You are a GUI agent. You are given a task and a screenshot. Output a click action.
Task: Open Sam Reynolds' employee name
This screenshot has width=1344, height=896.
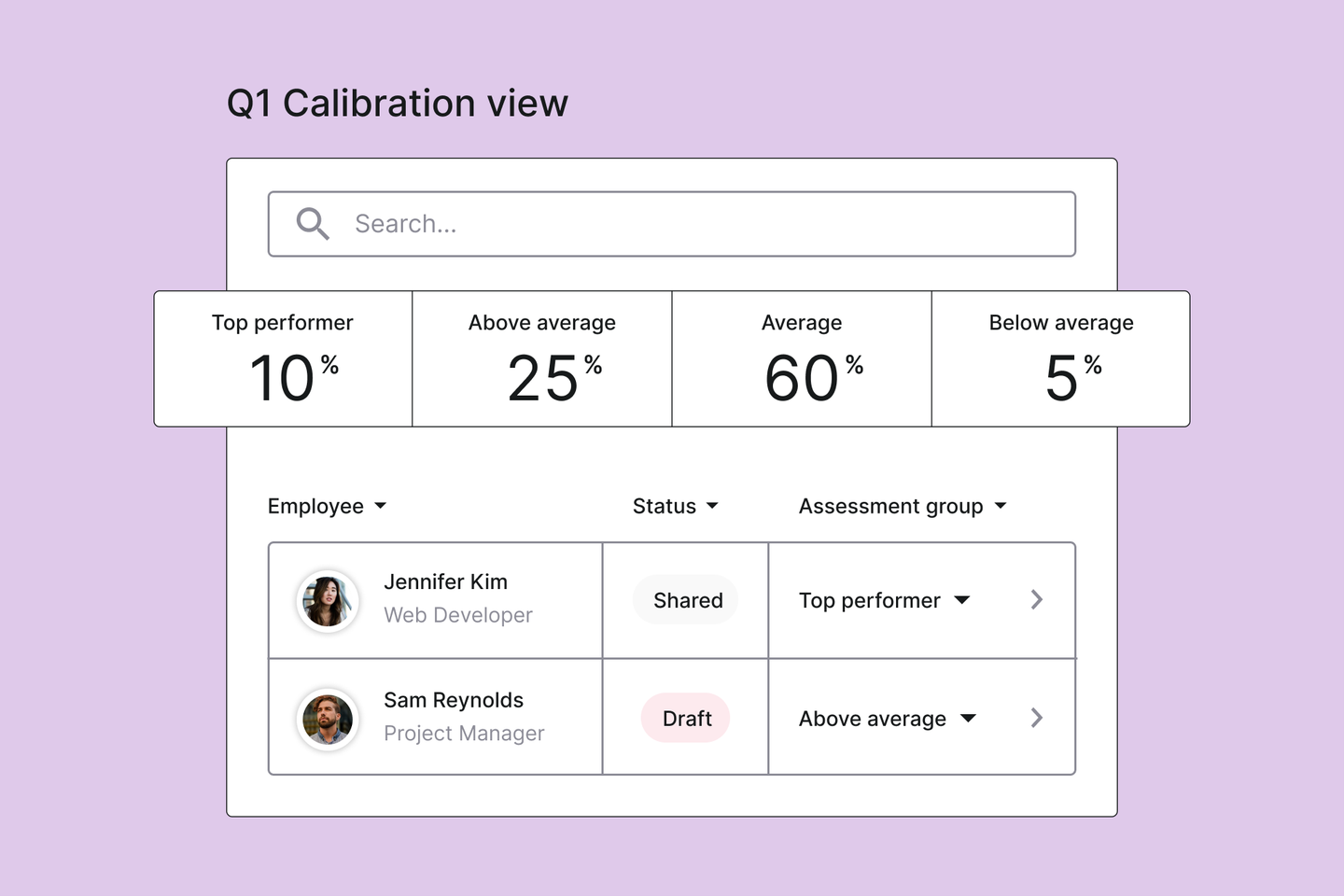click(x=454, y=700)
